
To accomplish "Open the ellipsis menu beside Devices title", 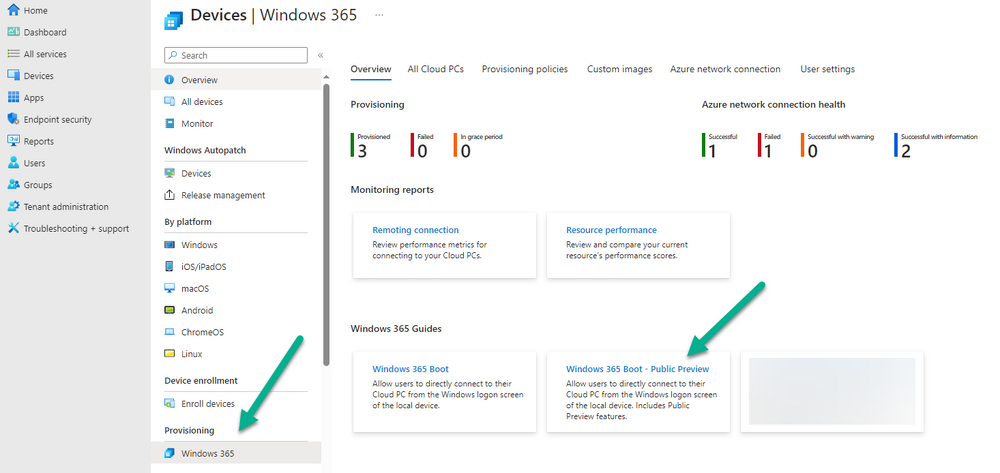I will point(379,15).
